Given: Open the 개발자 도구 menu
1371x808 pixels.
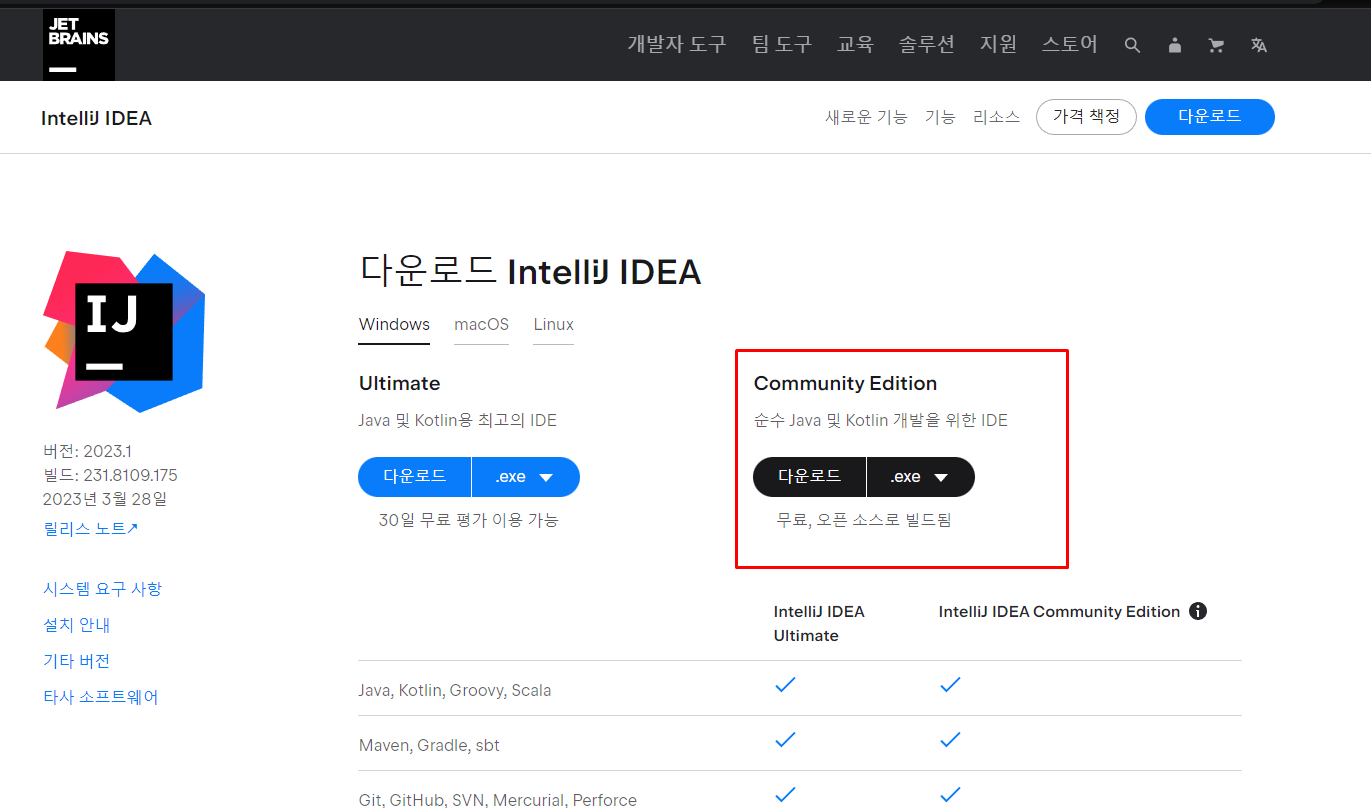Looking at the screenshot, I should coord(677,44).
